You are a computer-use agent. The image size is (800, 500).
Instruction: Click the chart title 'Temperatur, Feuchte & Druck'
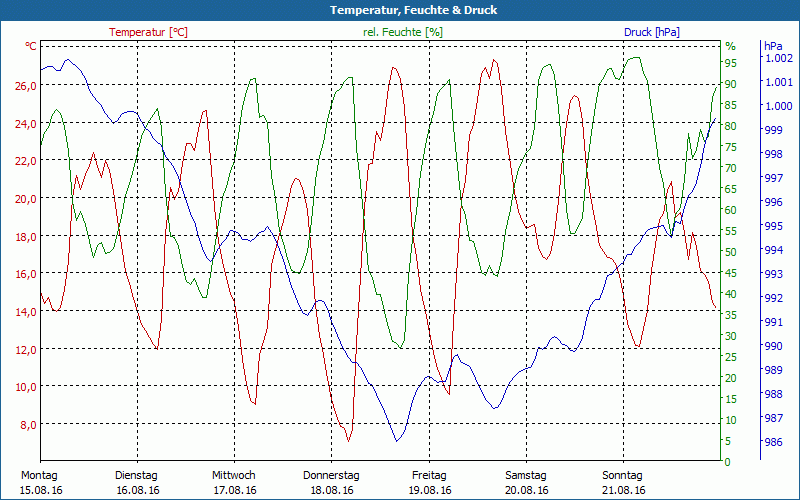coord(400,10)
